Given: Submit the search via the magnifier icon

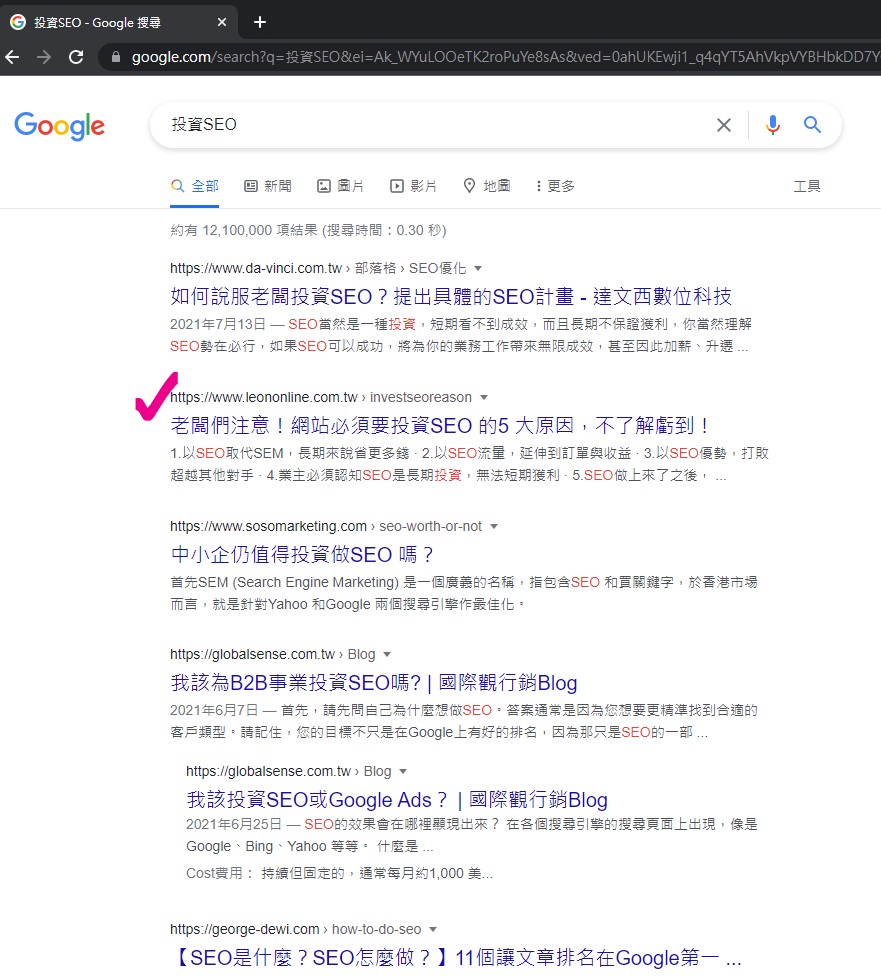Looking at the screenshot, I should click(812, 124).
